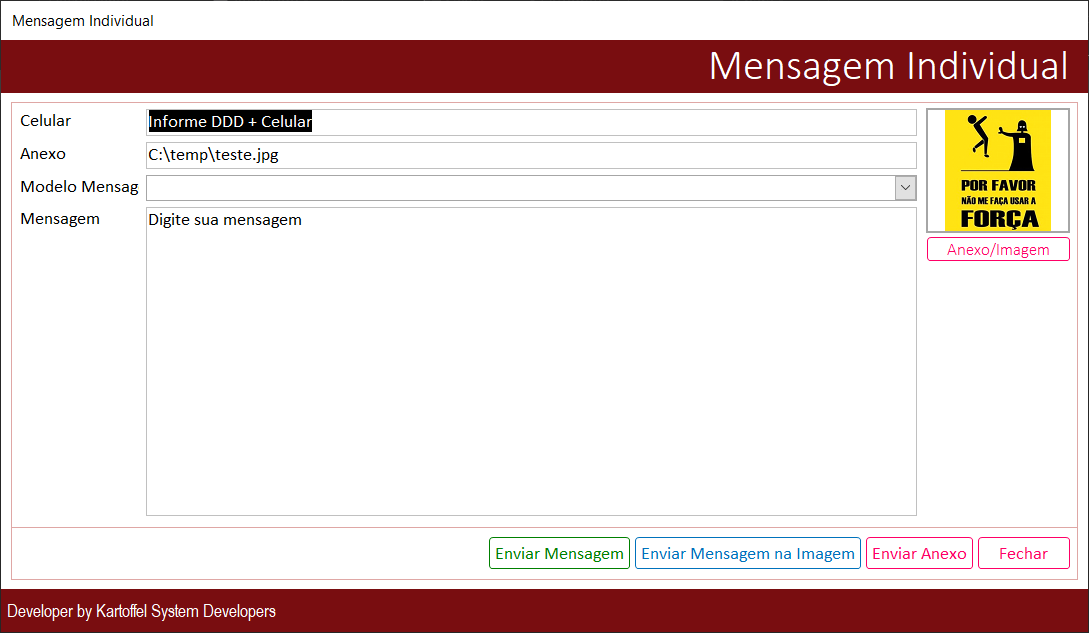Viewport: 1089px width, 633px height.
Task: Click the FORÇA text in preview image
Action: coord(998,218)
